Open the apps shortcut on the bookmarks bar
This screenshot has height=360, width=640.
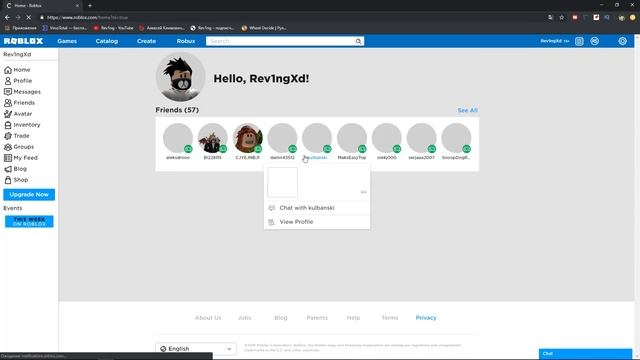(20, 28)
